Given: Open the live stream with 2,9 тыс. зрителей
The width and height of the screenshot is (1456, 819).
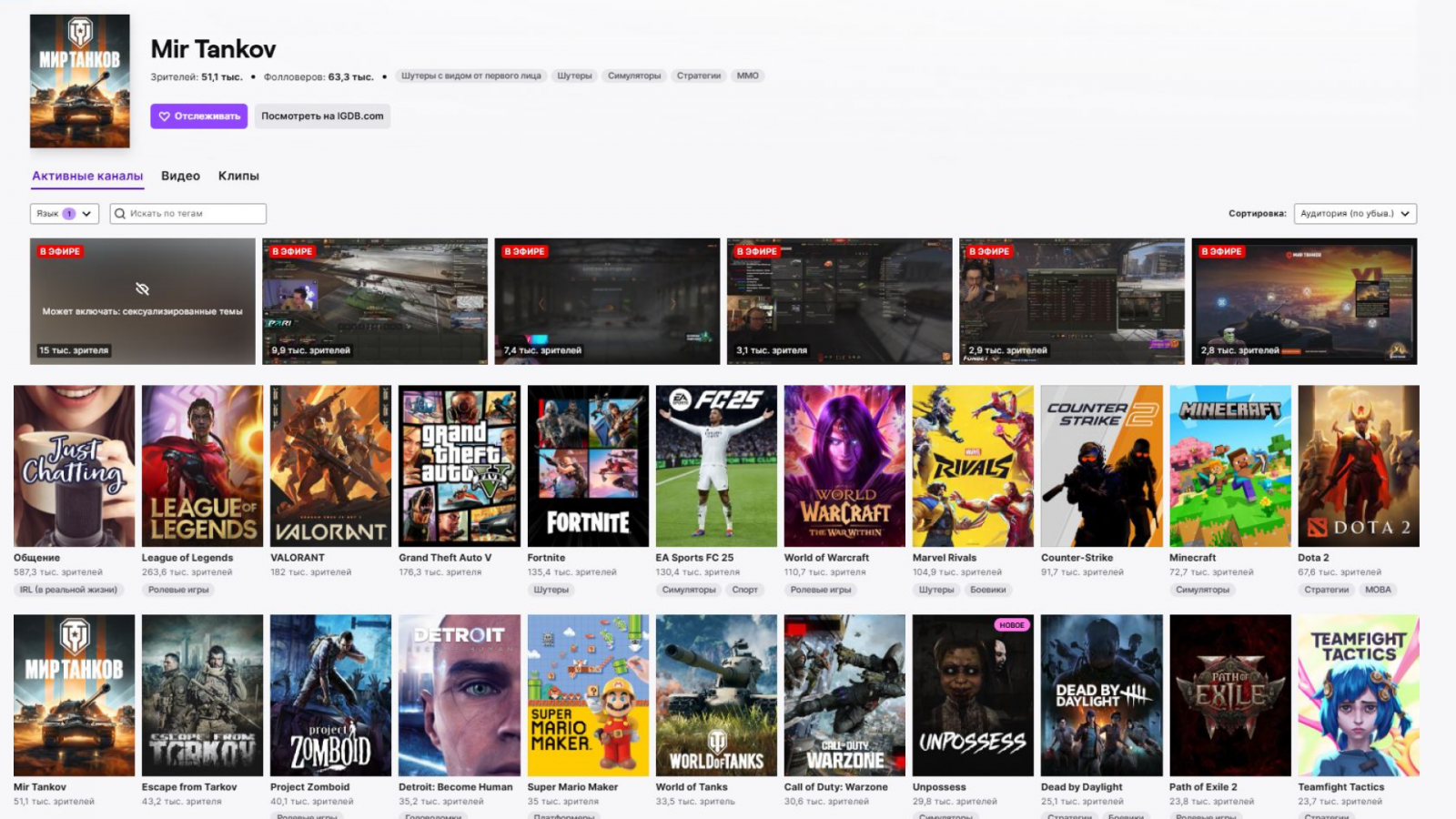Looking at the screenshot, I should (1072, 301).
